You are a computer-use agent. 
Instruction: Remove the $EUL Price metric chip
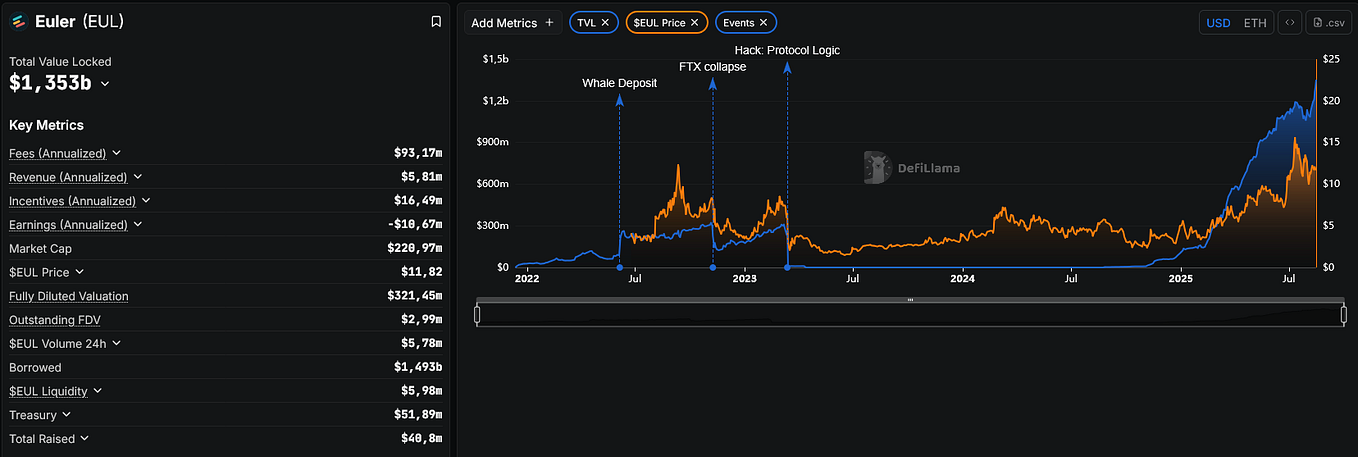coord(694,22)
